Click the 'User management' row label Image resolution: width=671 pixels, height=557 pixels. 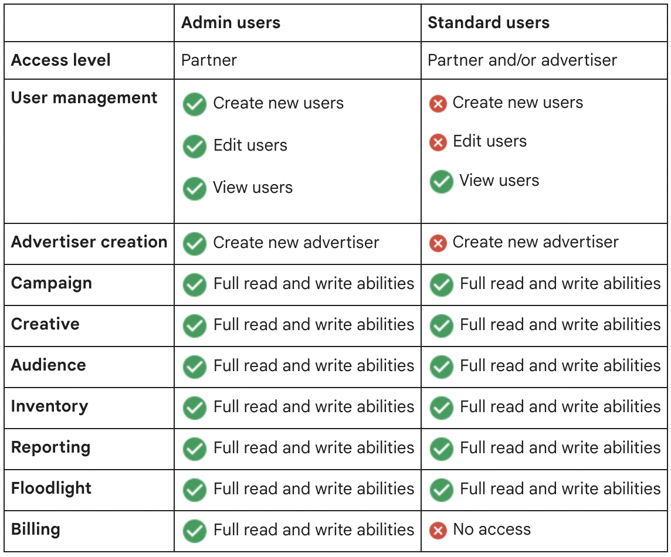click(84, 98)
